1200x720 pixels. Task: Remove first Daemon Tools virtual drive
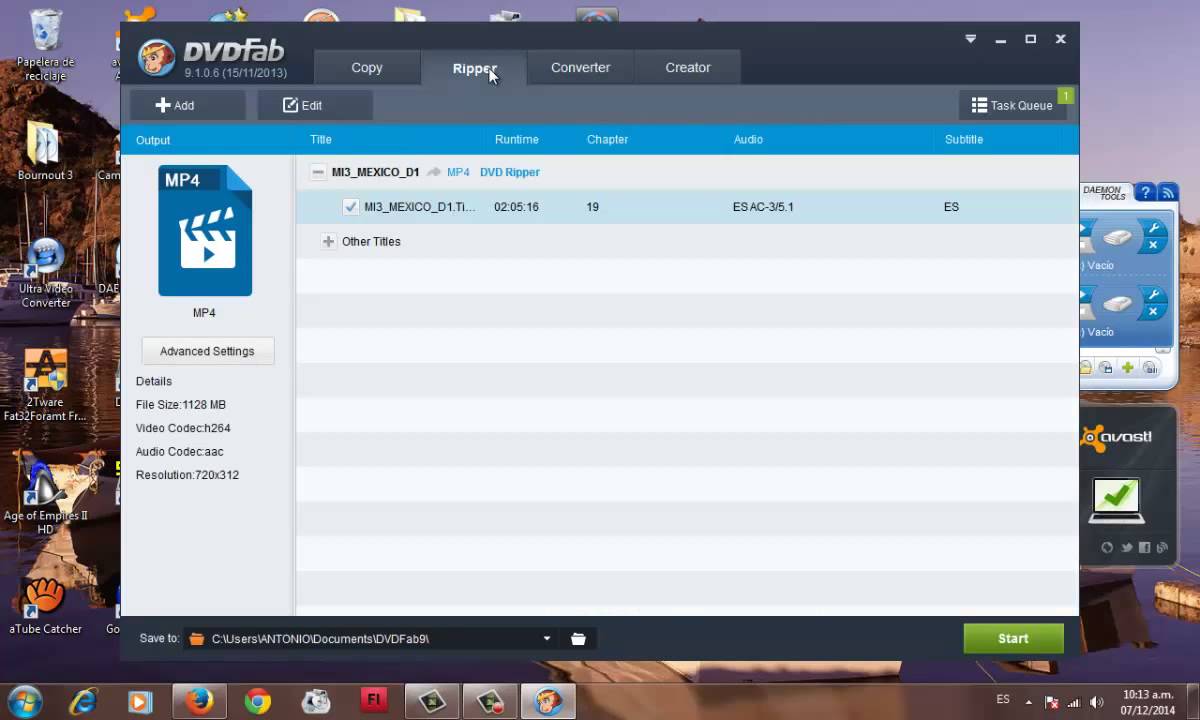[1152, 245]
